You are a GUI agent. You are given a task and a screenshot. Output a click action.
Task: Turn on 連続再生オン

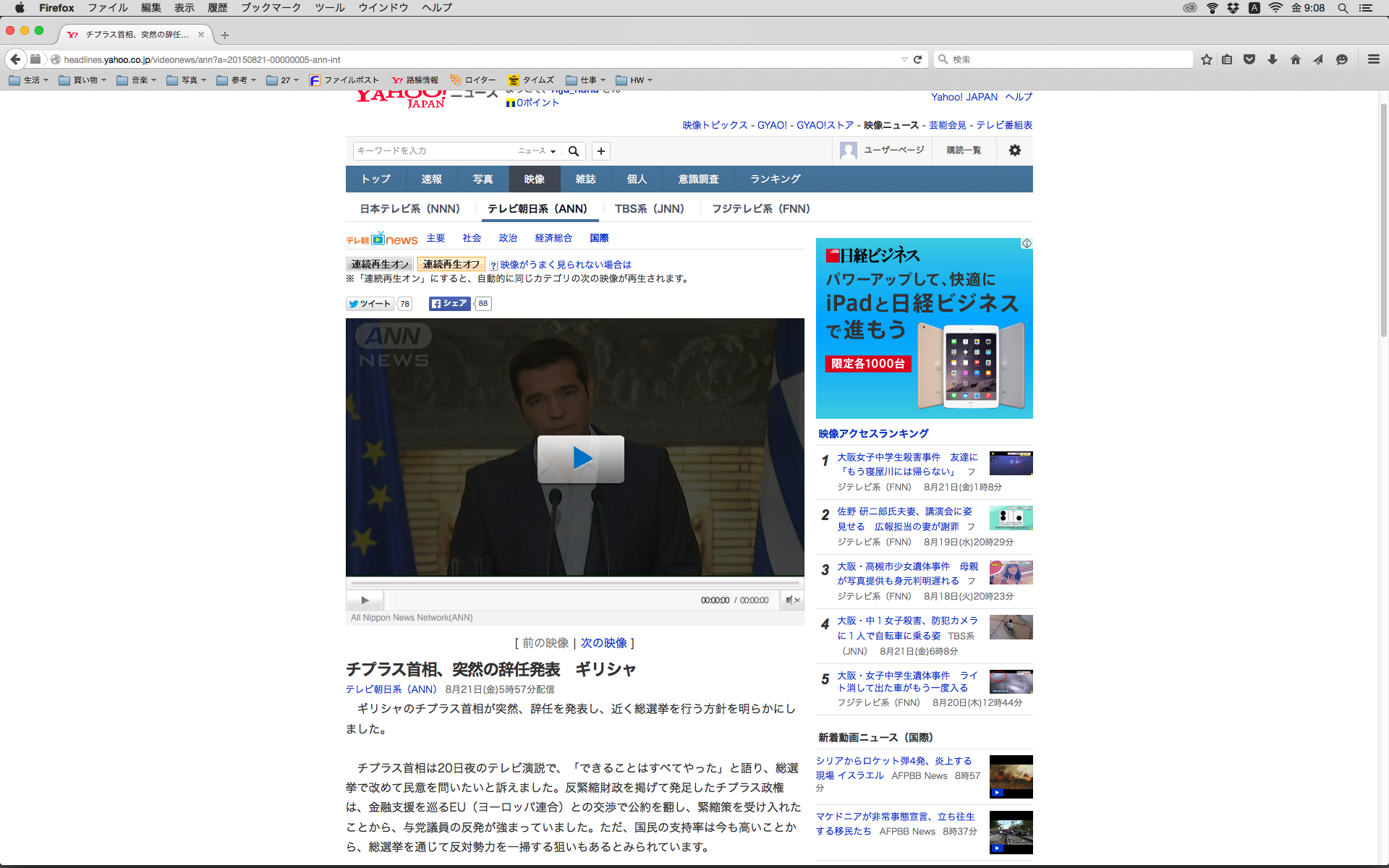379,264
